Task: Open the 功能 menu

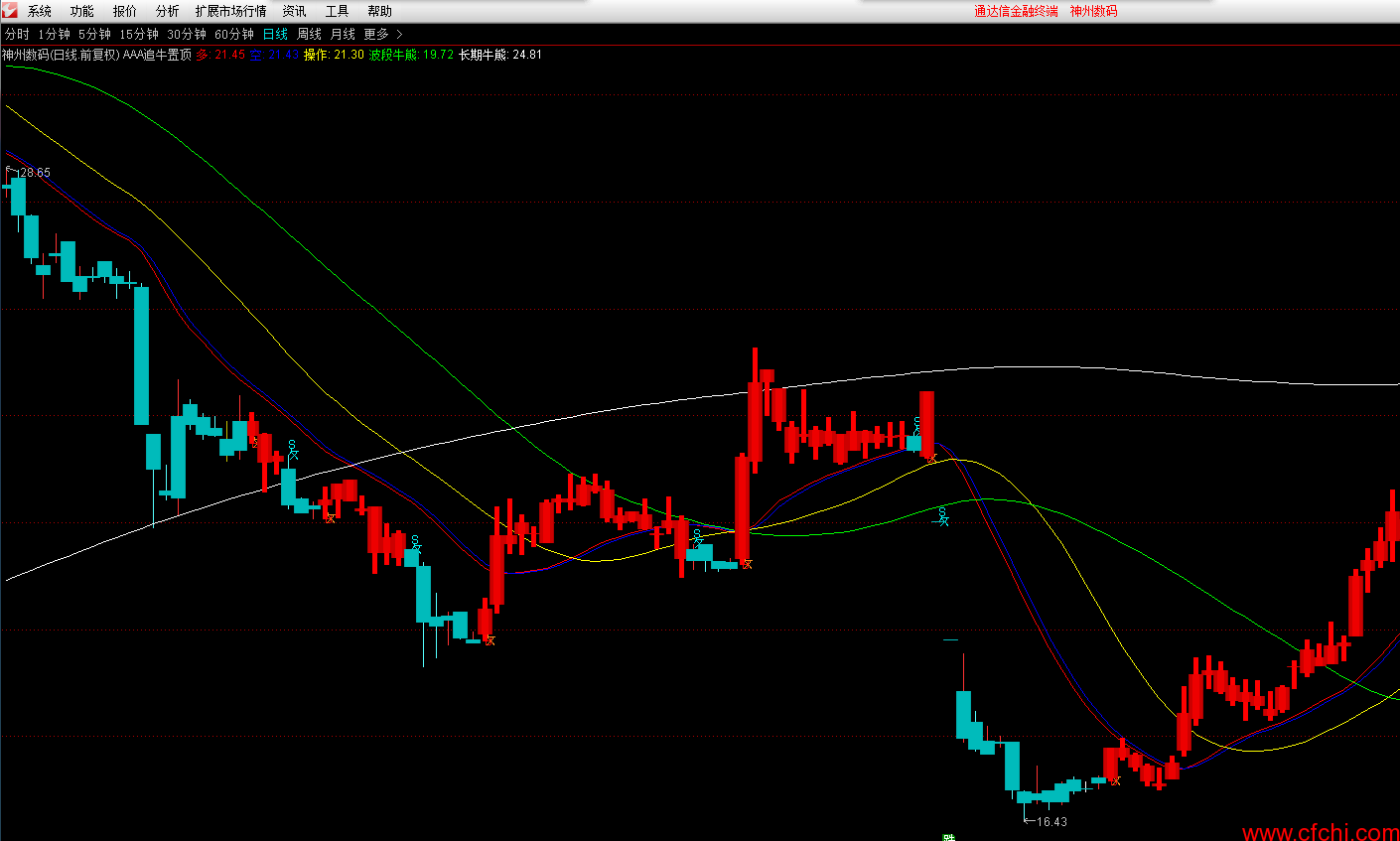Action: (82, 11)
